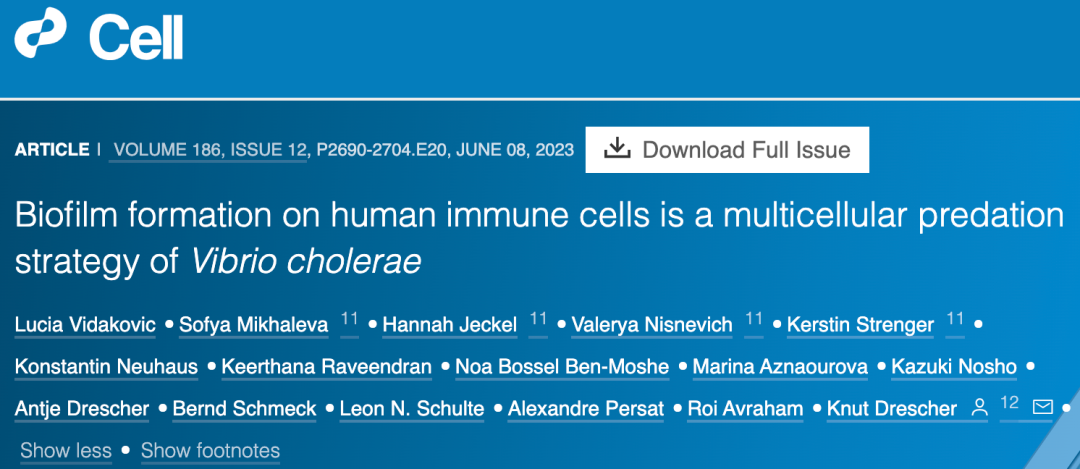The height and width of the screenshot is (469, 1080).
Task: Open corresponding author Knut Drescher
Action: 894,409
